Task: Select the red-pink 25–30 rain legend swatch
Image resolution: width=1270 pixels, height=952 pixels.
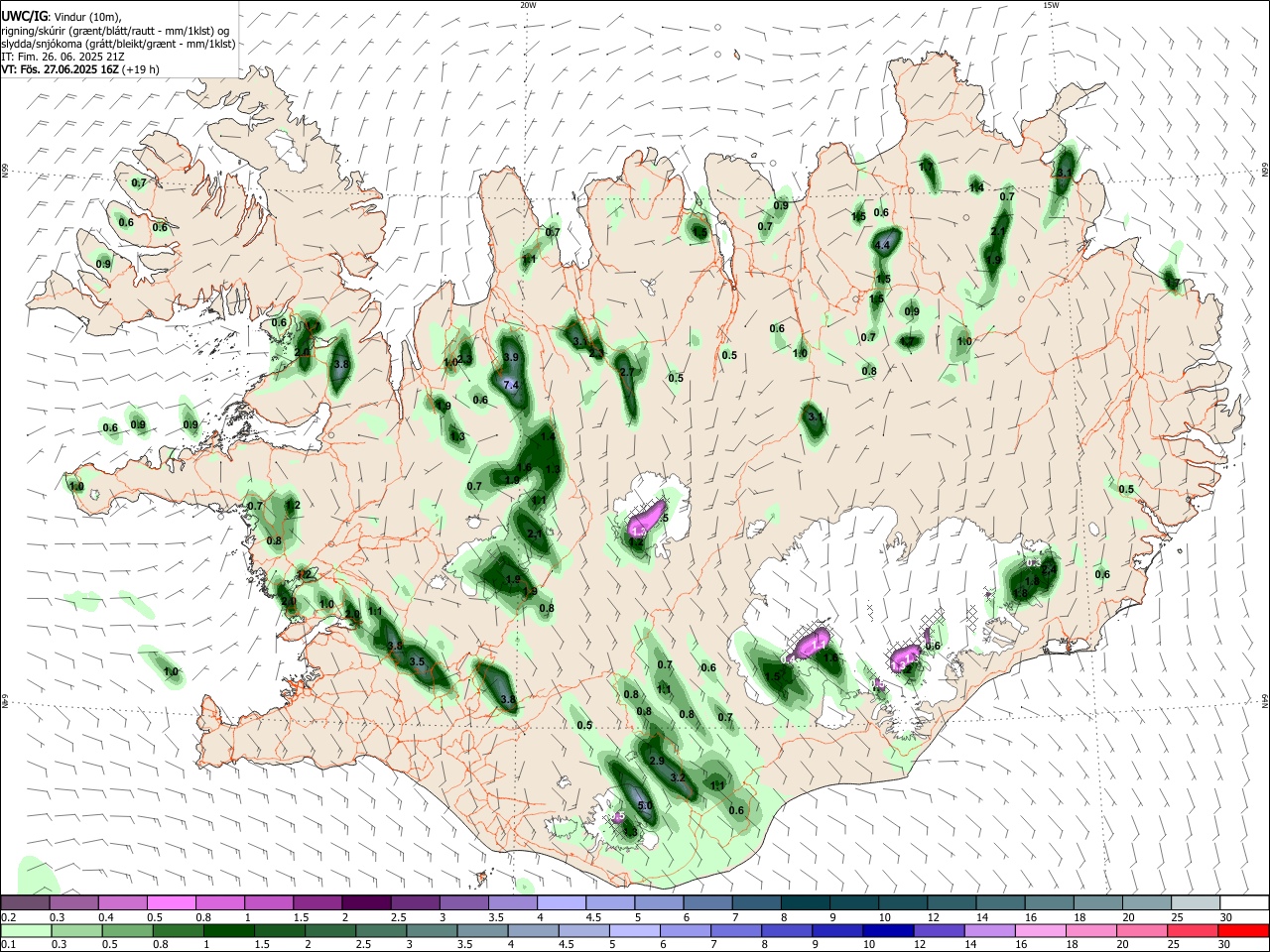Action: [x=1192, y=930]
